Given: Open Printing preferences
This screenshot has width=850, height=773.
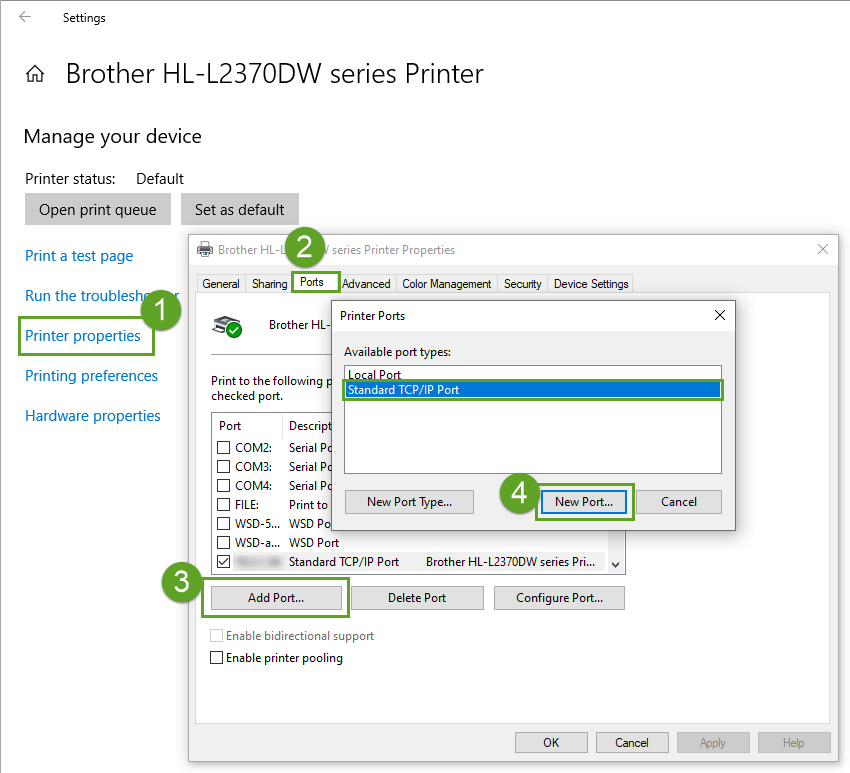Looking at the screenshot, I should click(x=90, y=375).
